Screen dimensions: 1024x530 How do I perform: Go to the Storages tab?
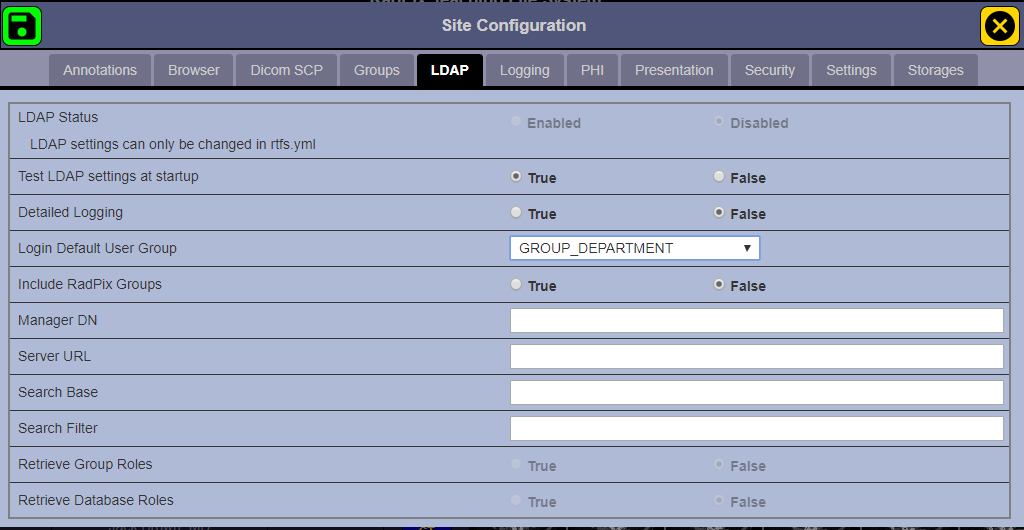[935, 70]
